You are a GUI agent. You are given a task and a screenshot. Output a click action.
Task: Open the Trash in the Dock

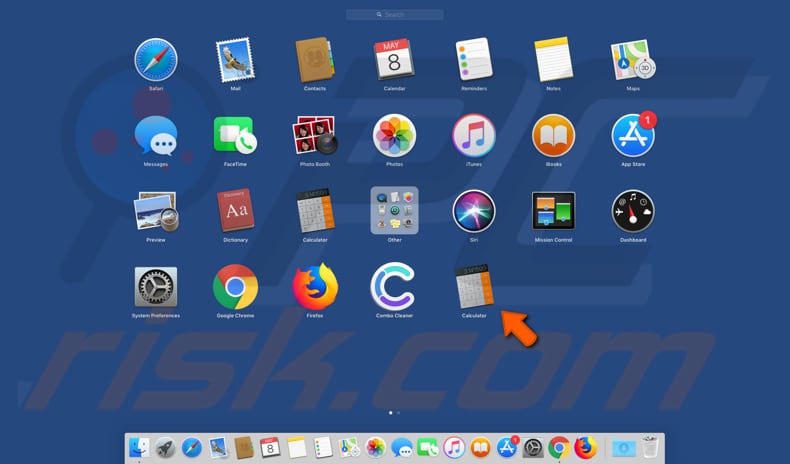pos(650,447)
